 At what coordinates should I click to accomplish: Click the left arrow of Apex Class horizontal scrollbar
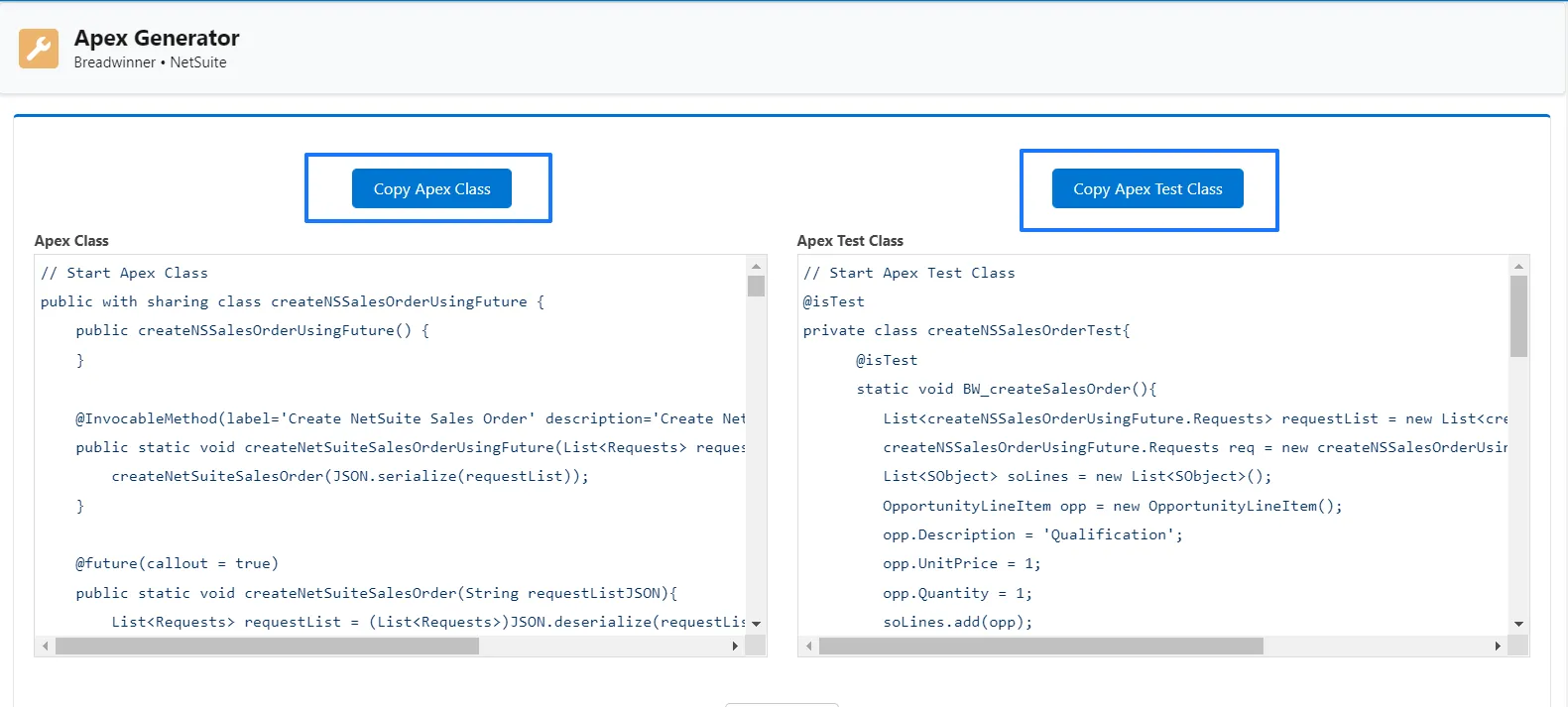pyautogui.click(x=45, y=646)
